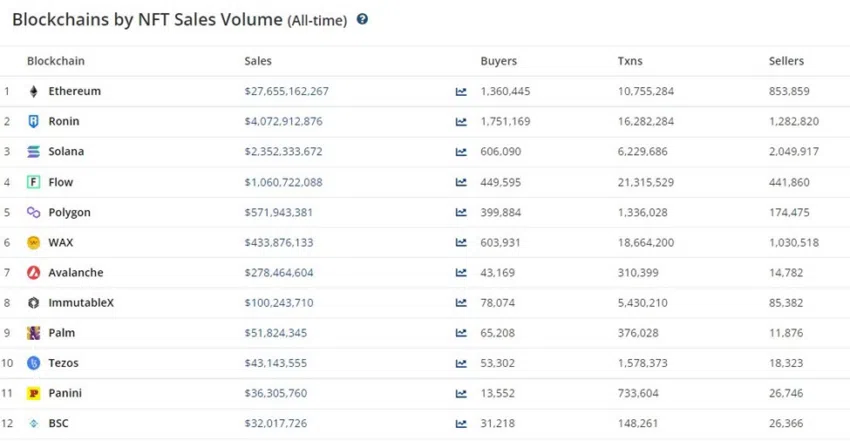
Task: Open Ethereum sales chart icon
Action: click(461, 92)
